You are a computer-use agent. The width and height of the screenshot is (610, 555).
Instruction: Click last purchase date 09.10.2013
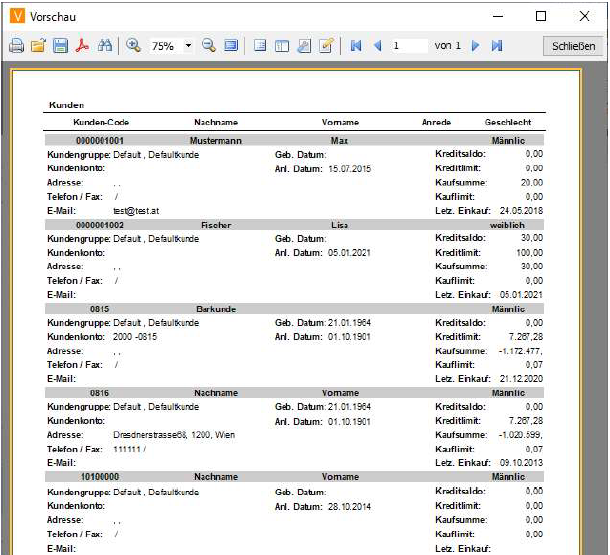click(x=521, y=463)
